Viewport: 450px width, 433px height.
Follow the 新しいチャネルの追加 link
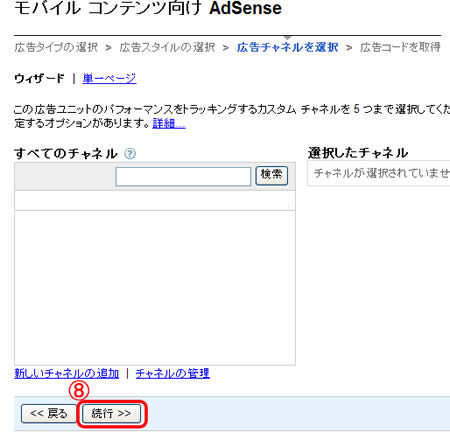67,373
